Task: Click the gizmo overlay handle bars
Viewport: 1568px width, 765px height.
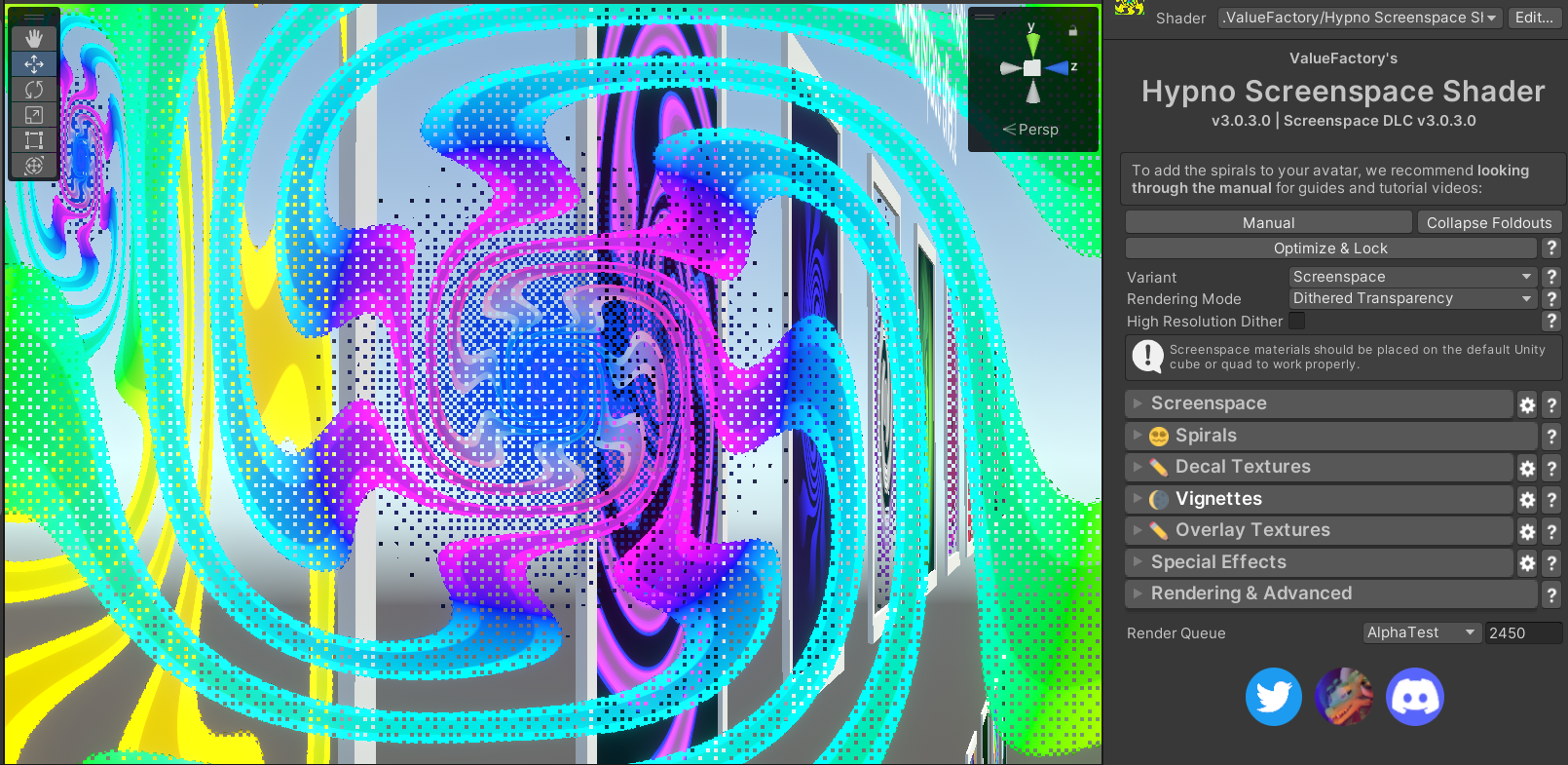Action: pos(985,17)
